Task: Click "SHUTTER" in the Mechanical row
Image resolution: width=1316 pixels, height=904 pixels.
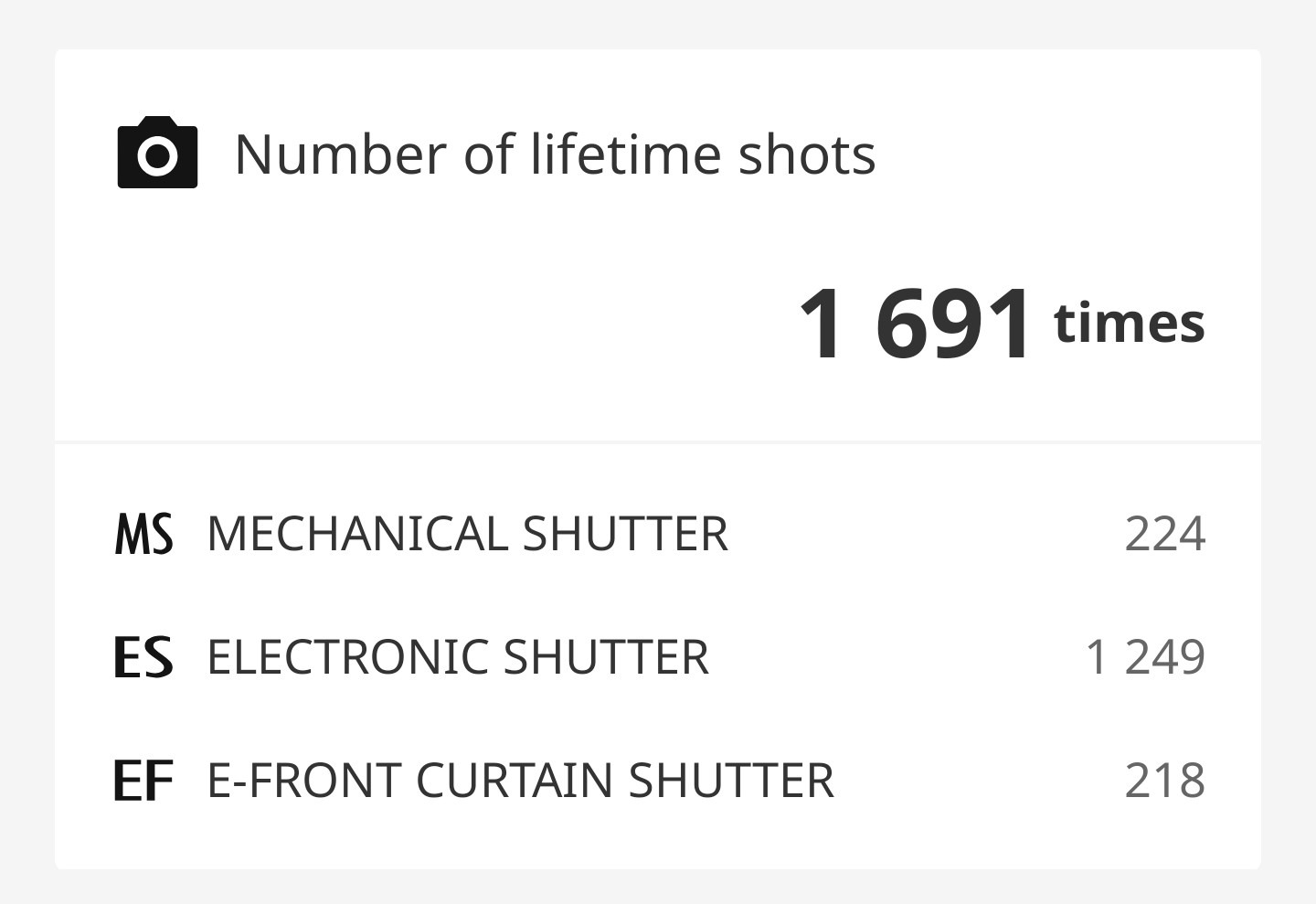Action: [625, 534]
